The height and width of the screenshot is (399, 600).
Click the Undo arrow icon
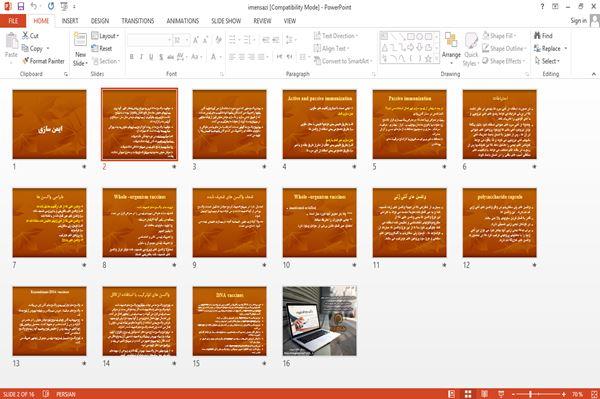34,6
